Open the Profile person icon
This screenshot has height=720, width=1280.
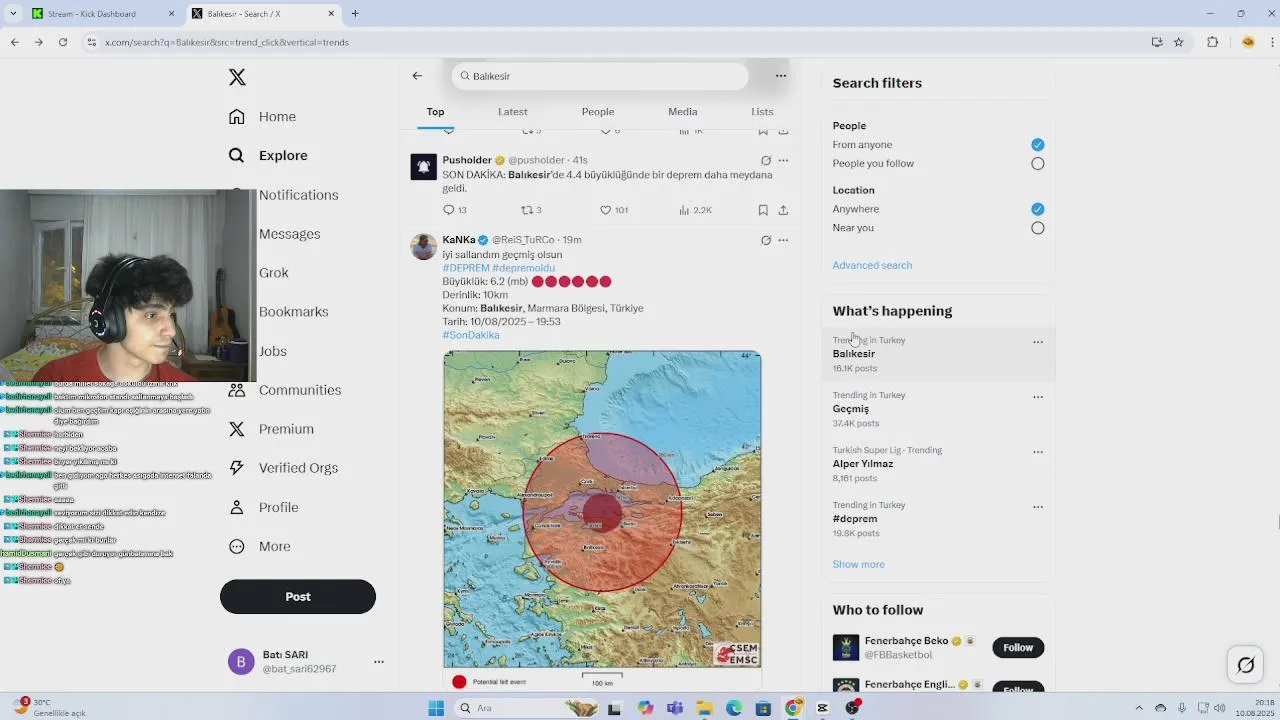[237, 507]
